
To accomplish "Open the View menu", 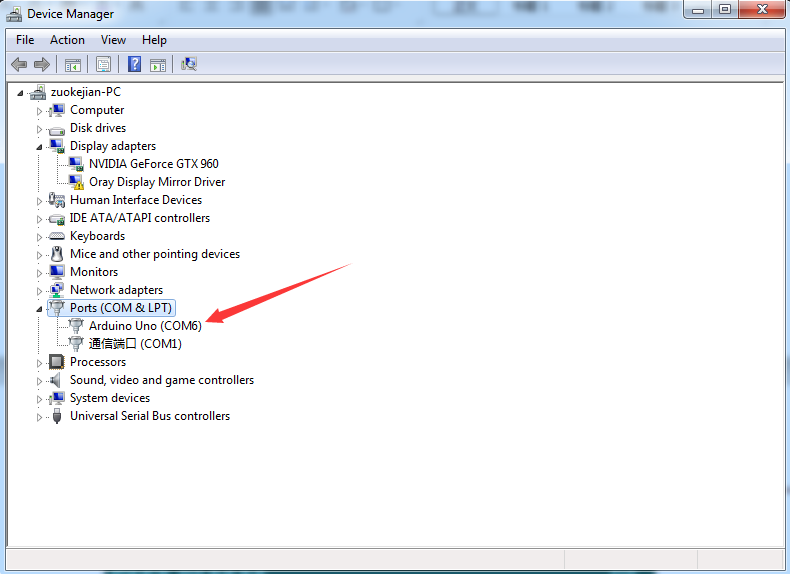I will [113, 40].
